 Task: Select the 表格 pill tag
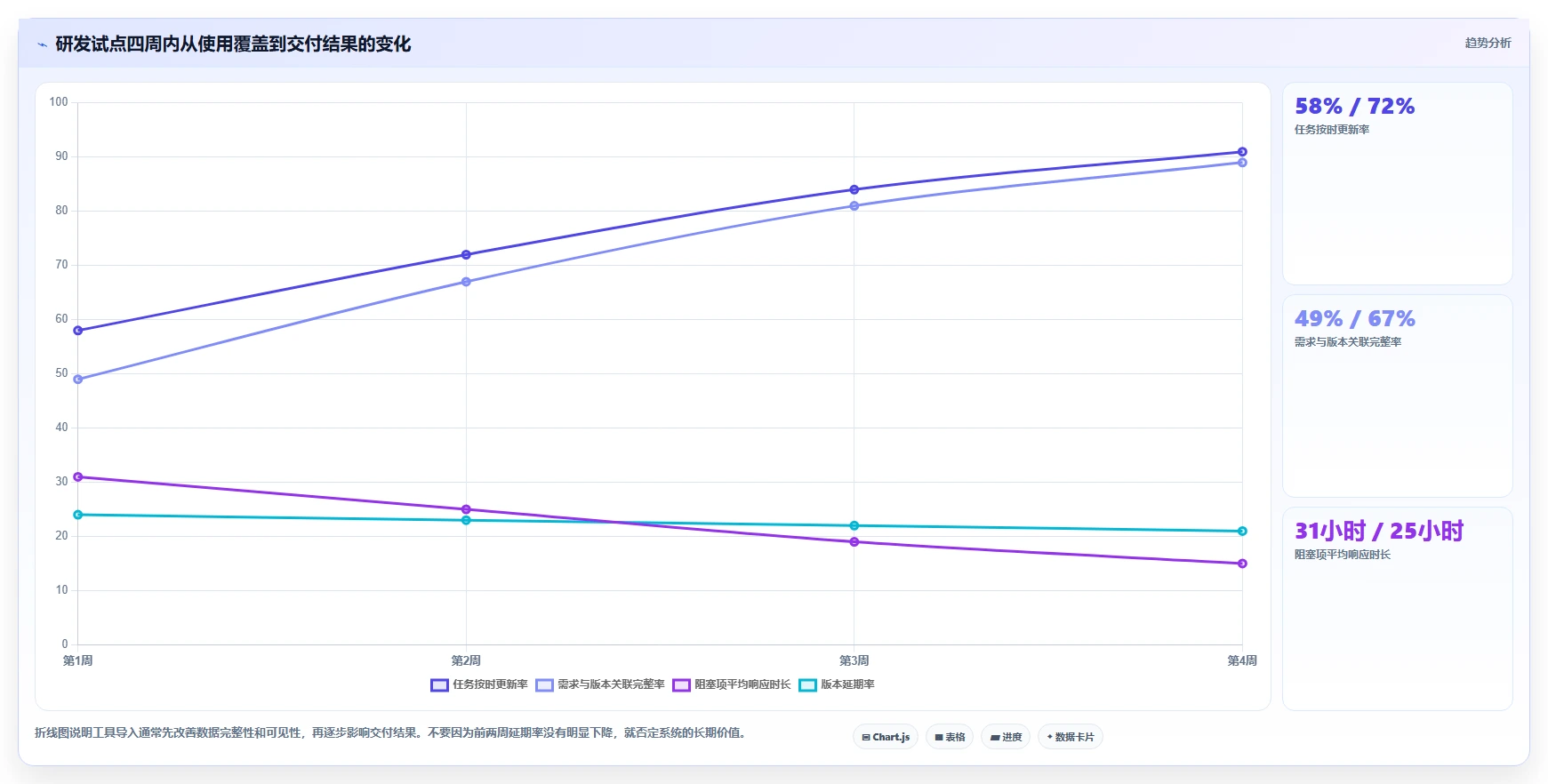point(950,737)
